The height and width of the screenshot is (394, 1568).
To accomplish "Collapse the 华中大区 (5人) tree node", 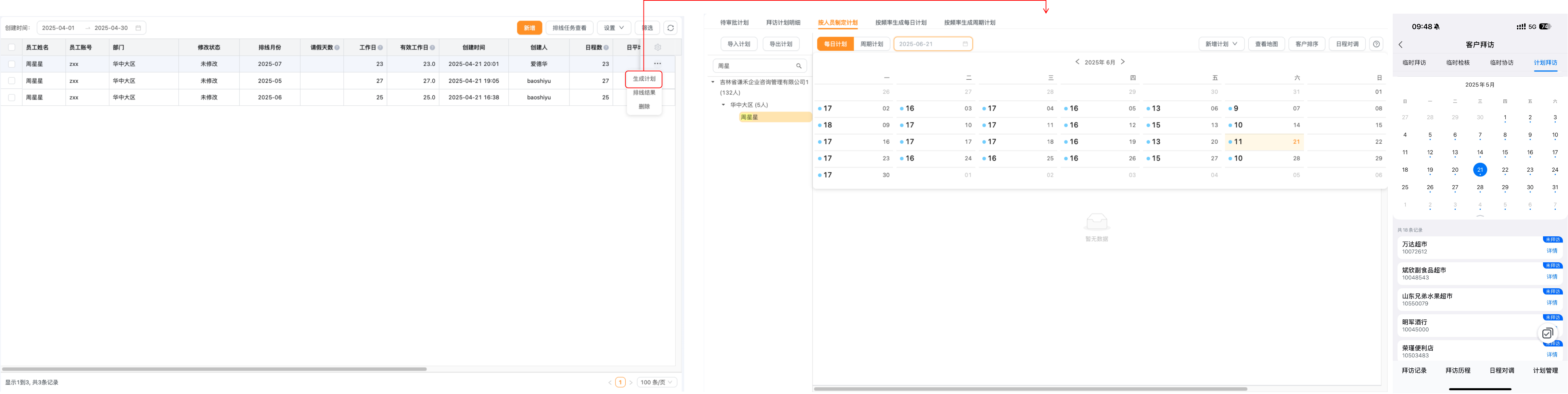I will point(723,105).
